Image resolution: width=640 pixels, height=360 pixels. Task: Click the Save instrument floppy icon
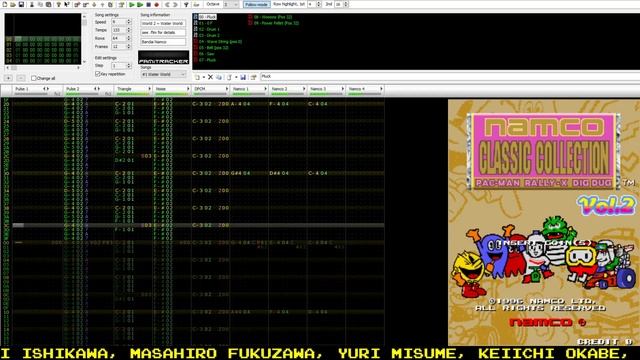(x=243, y=77)
